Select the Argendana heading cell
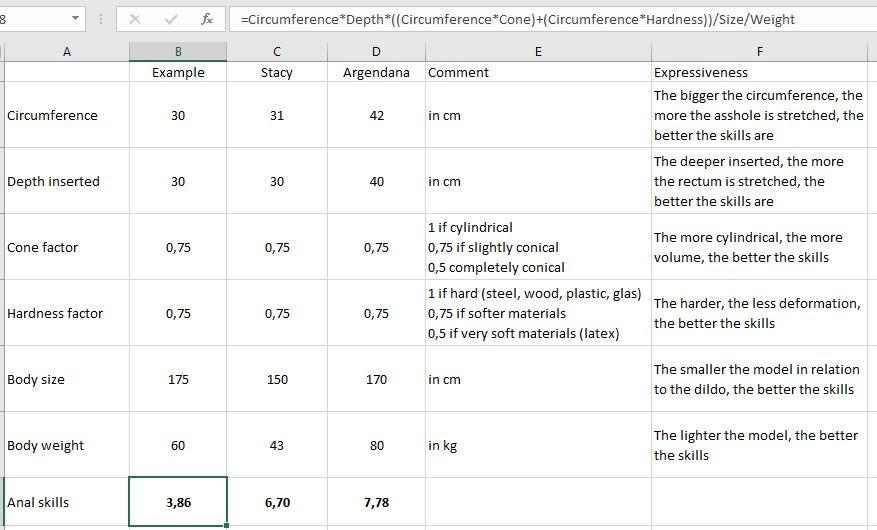The image size is (877, 530). coord(376,72)
